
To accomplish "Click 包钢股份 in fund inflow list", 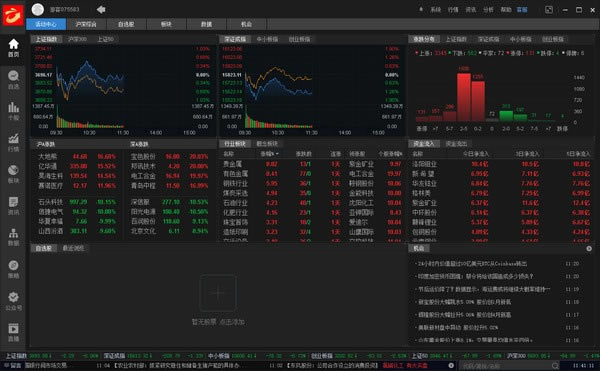I will 424,232.
